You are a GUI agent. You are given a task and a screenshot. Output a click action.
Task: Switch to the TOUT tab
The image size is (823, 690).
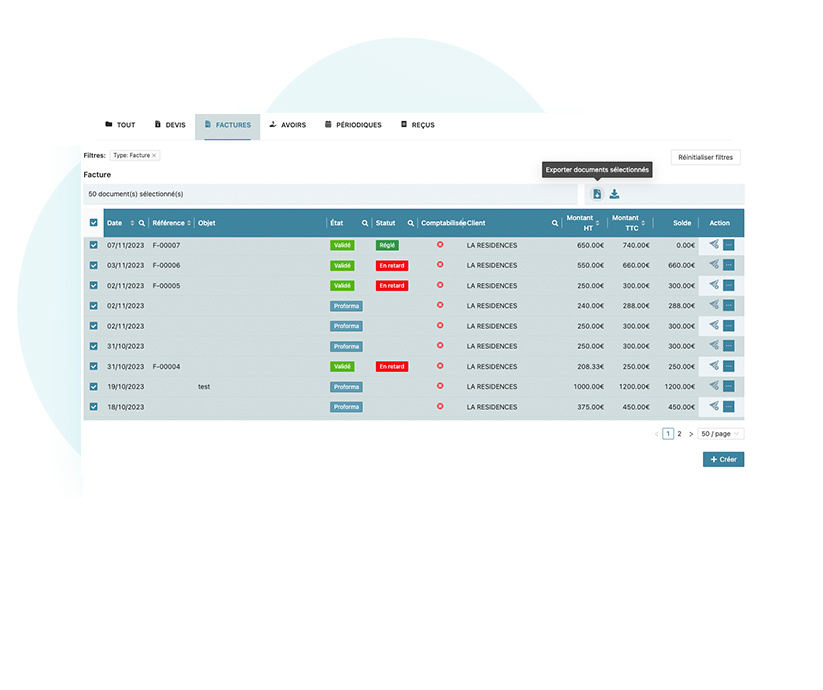click(120, 125)
